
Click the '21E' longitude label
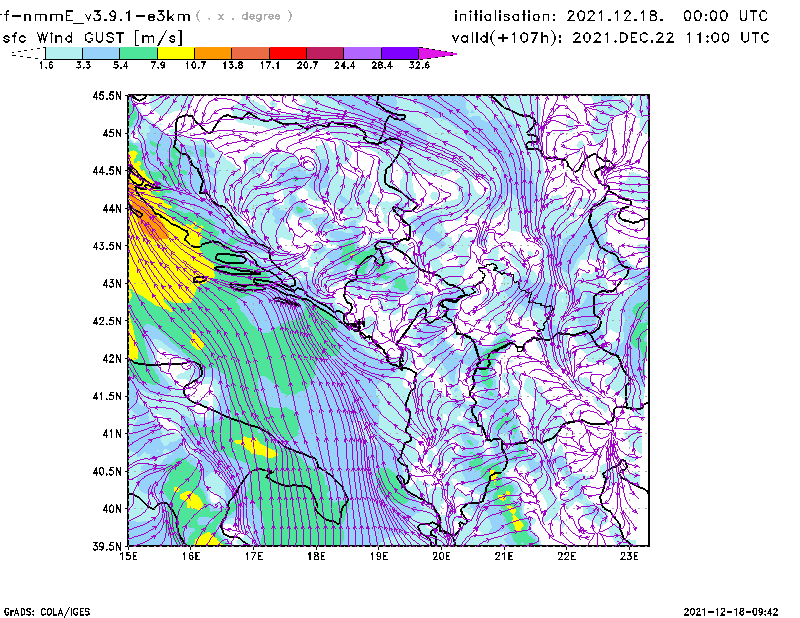(x=504, y=556)
